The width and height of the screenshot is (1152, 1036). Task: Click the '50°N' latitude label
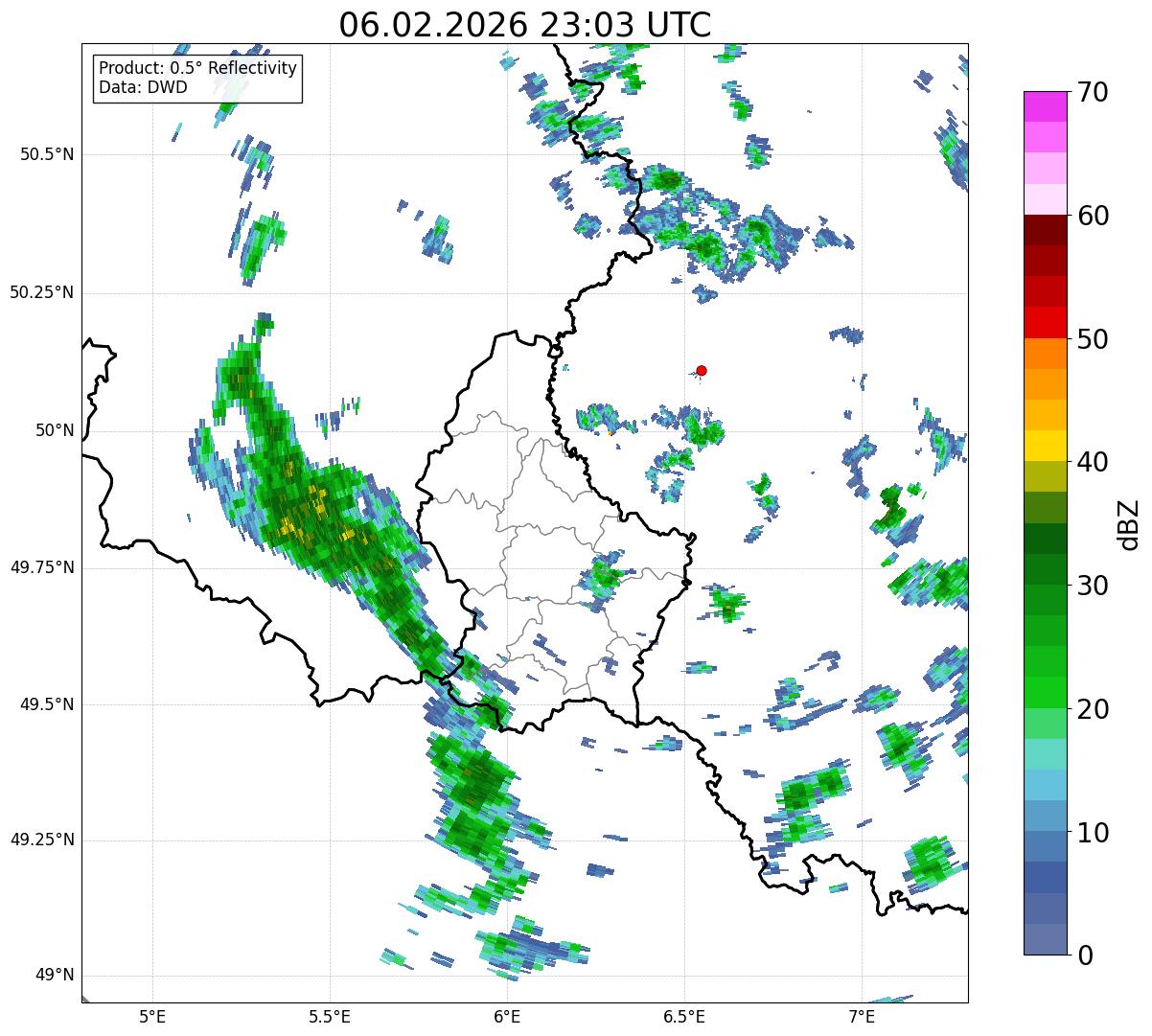pyautogui.click(x=54, y=430)
